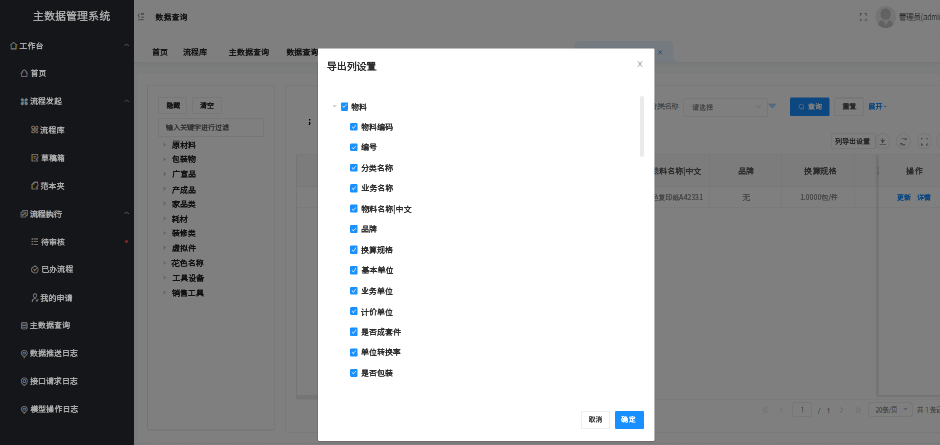This screenshot has width=940, height=445.
Task: Collapse the 流程发起 sidebar group
Action: [126, 101]
